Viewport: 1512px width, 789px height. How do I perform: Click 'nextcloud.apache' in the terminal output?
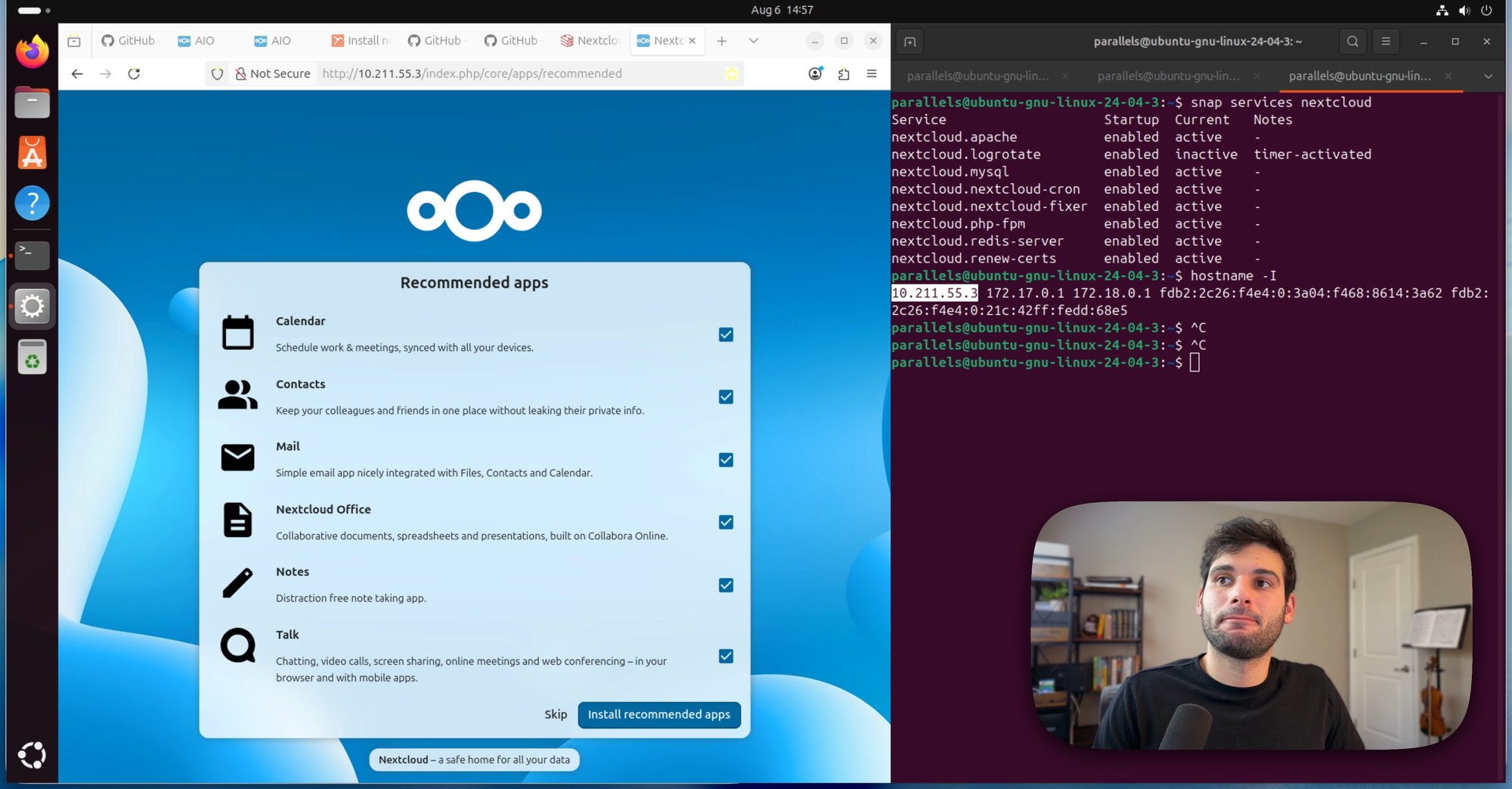click(x=954, y=137)
